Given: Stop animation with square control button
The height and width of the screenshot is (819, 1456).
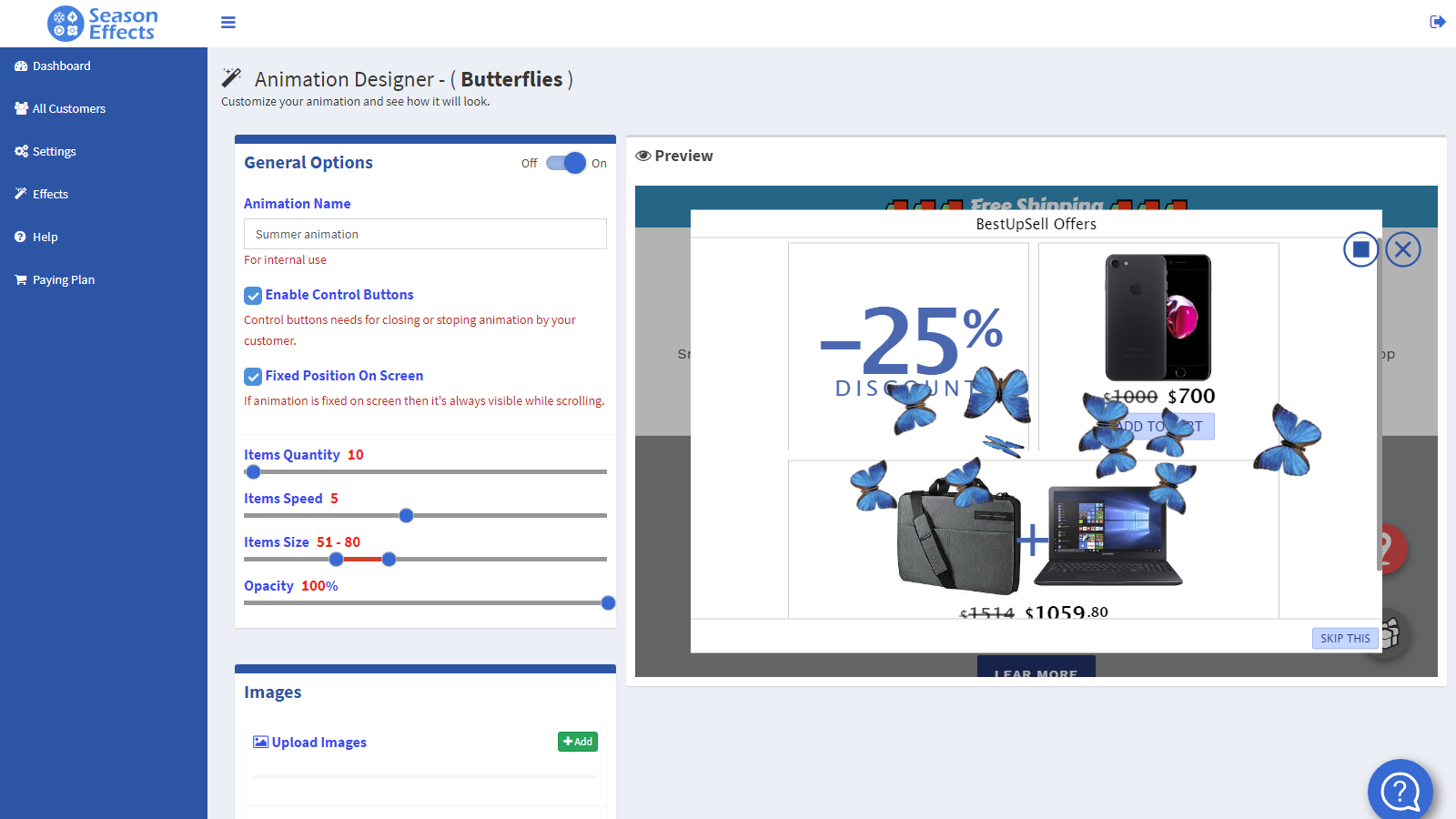Looking at the screenshot, I should coord(1360,249).
